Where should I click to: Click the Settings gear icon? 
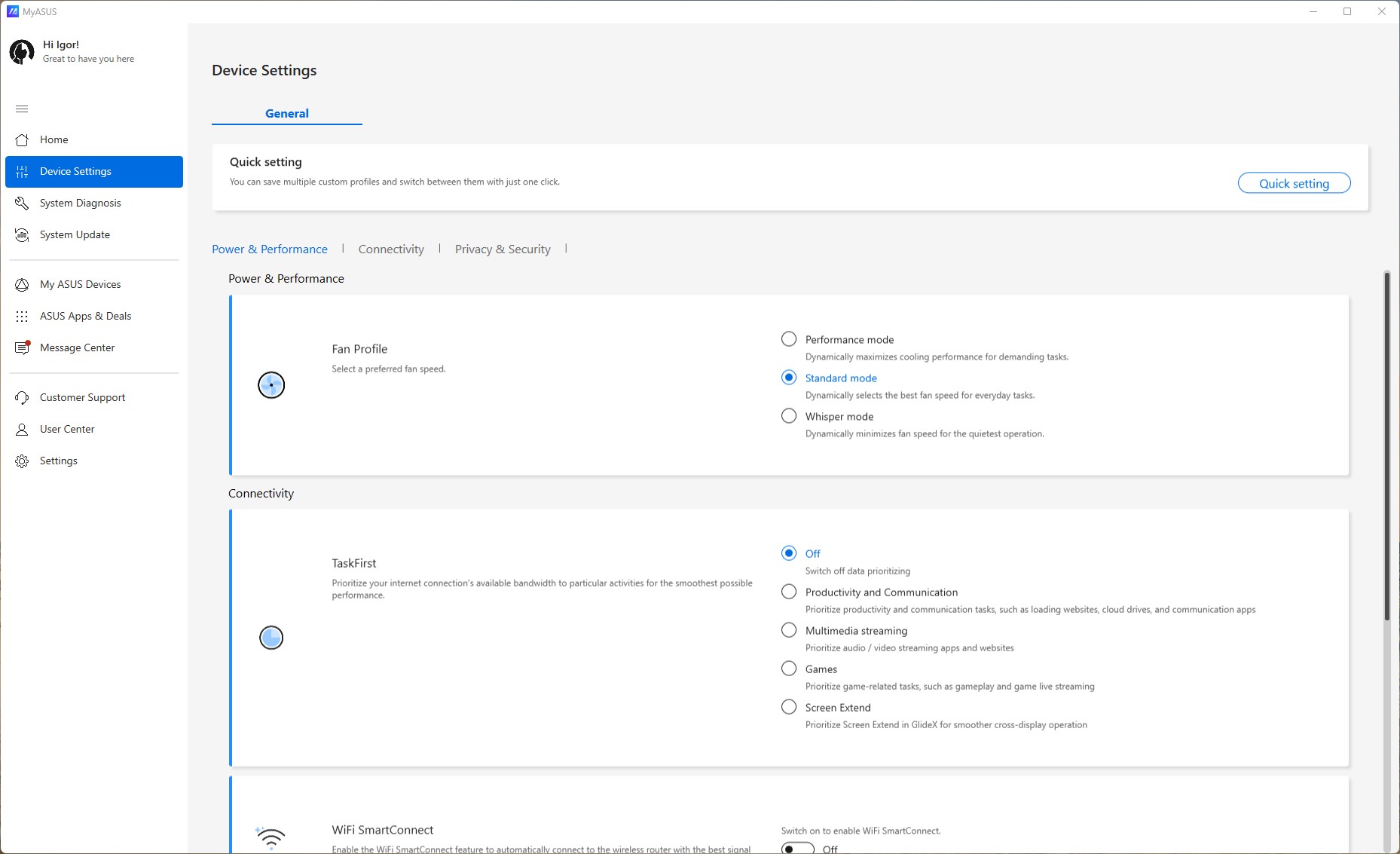pyautogui.click(x=22, y=461)
